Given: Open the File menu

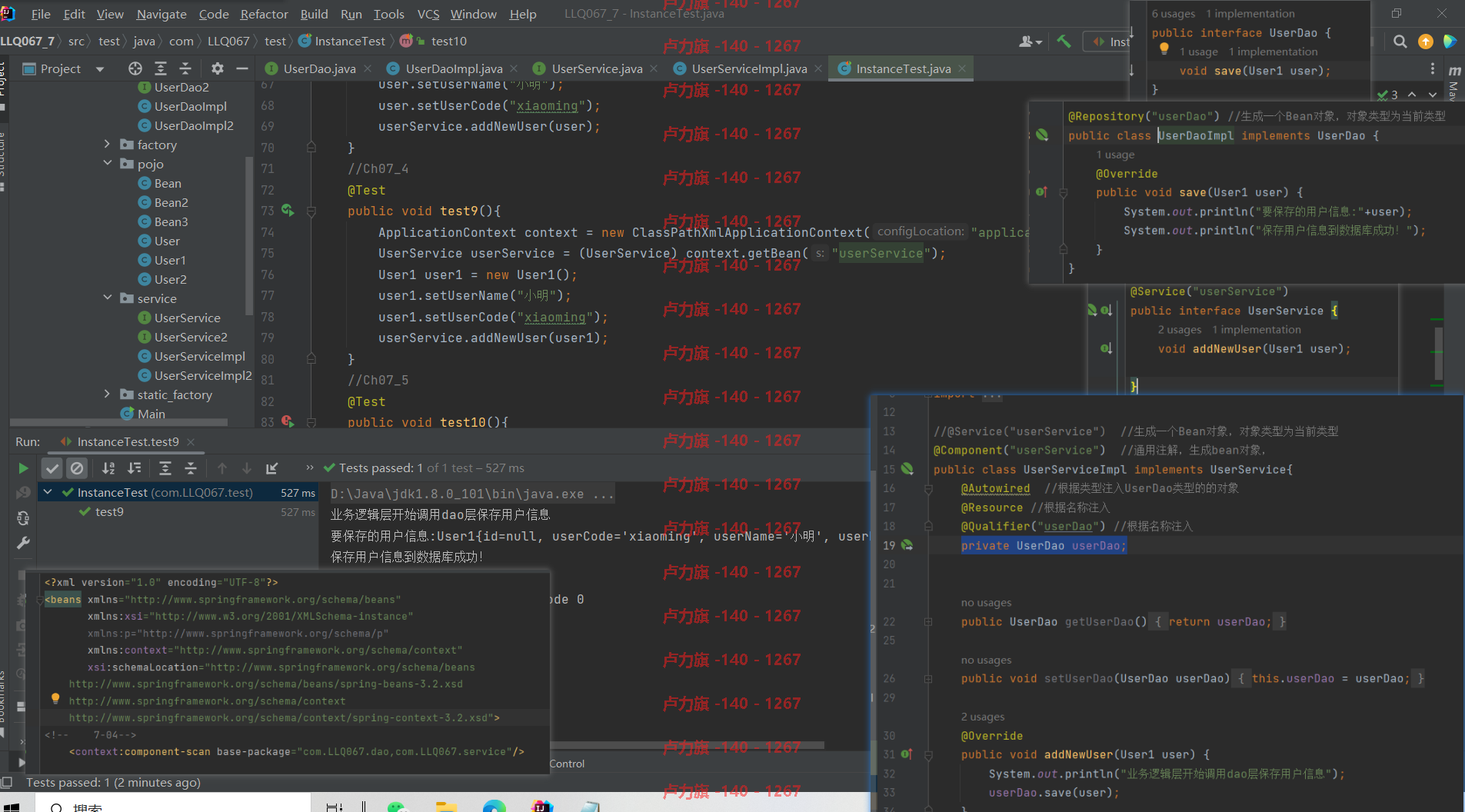Looking at the screenshot, I should click(41, 14).
